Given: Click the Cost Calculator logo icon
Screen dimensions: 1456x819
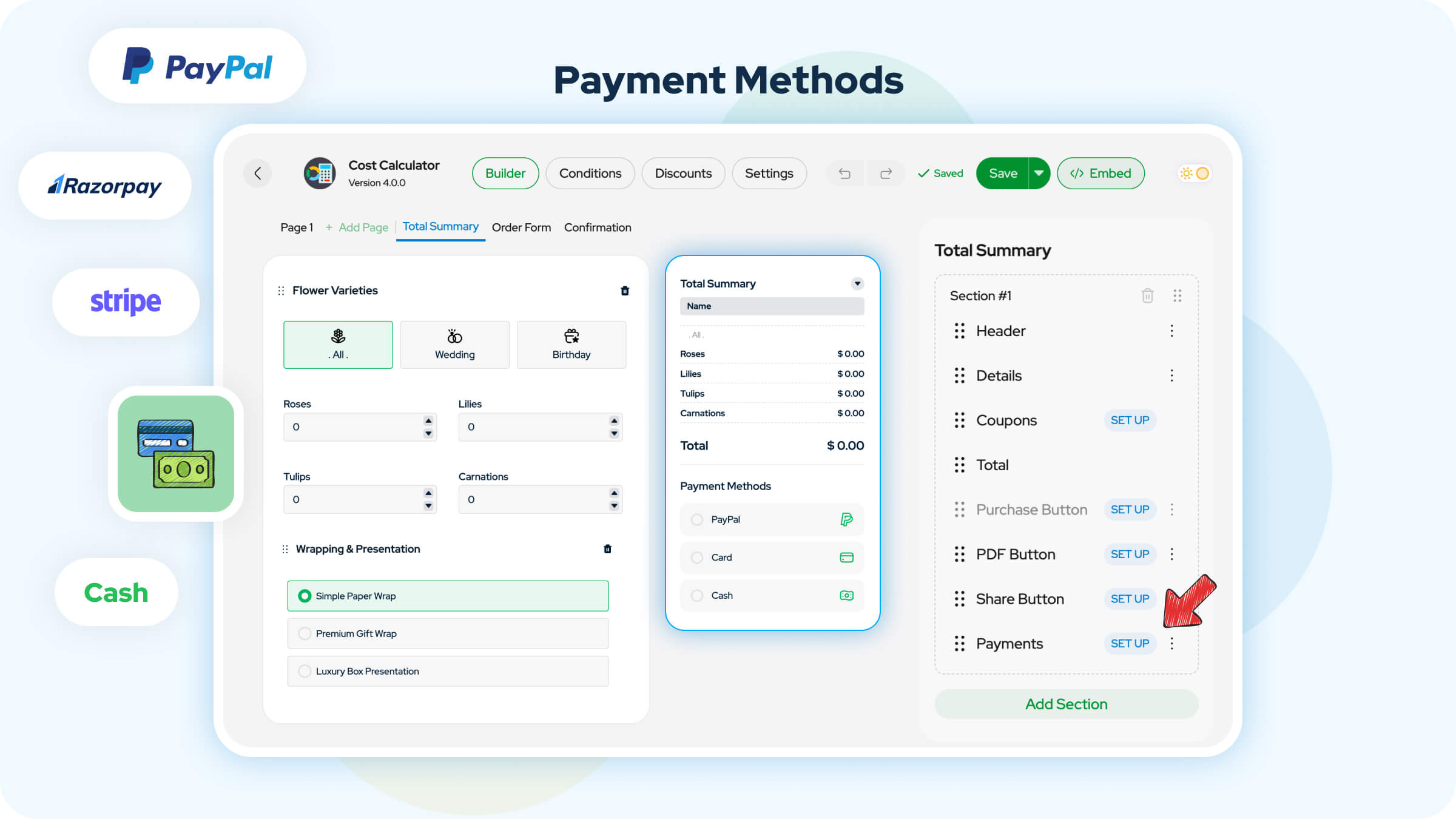Looking at the screenshot, I should coord(320,174).
